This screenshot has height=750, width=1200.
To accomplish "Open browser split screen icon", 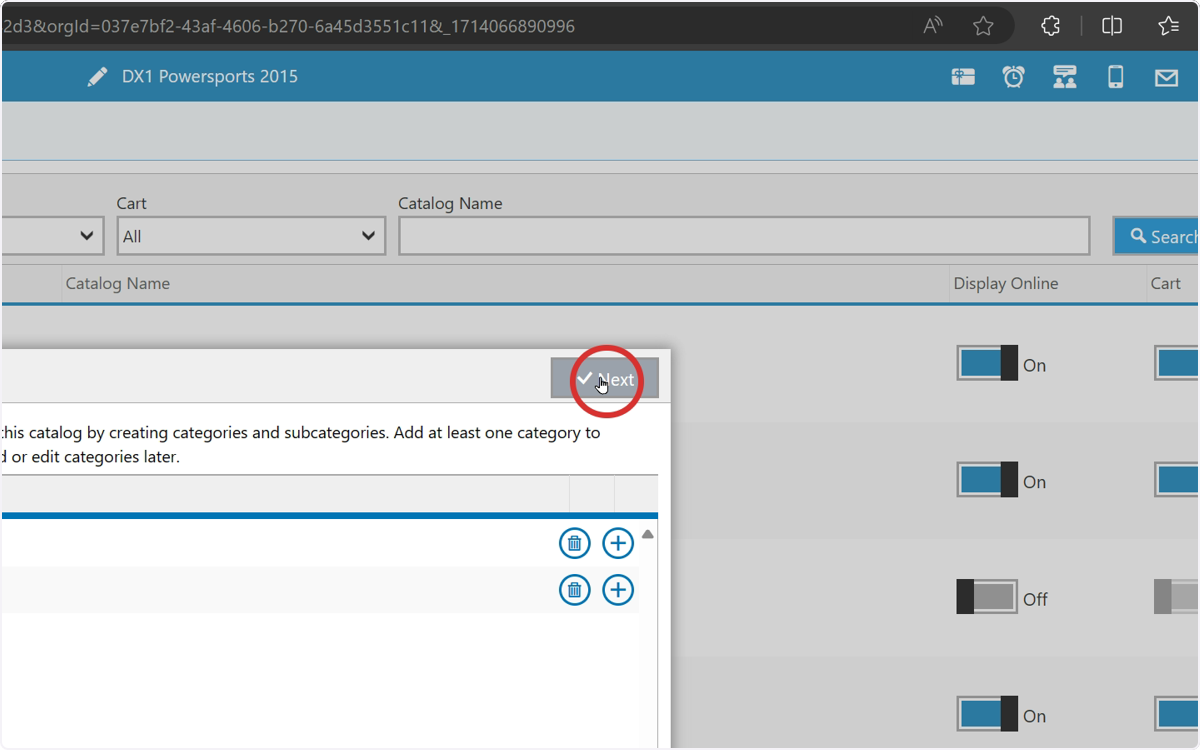I will tap(1112, 26).
